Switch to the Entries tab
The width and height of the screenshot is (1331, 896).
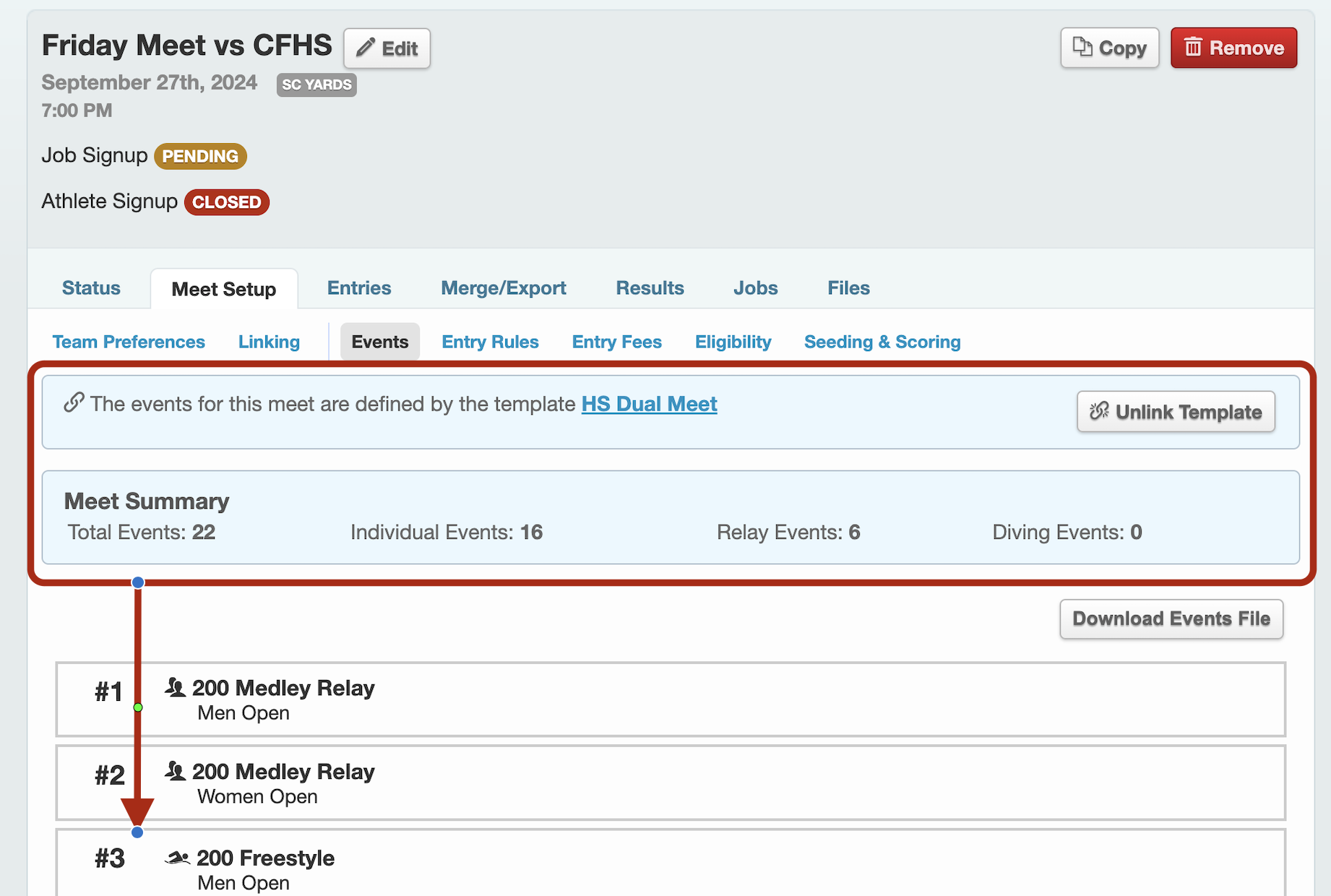pyautogui.click(x=359, y=288)
